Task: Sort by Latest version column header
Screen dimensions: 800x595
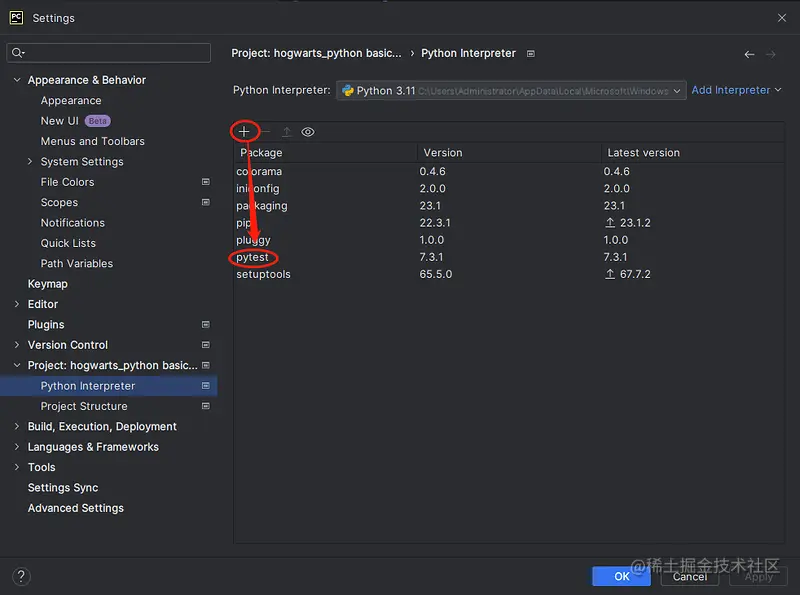Action: click(x=693, y=153)
